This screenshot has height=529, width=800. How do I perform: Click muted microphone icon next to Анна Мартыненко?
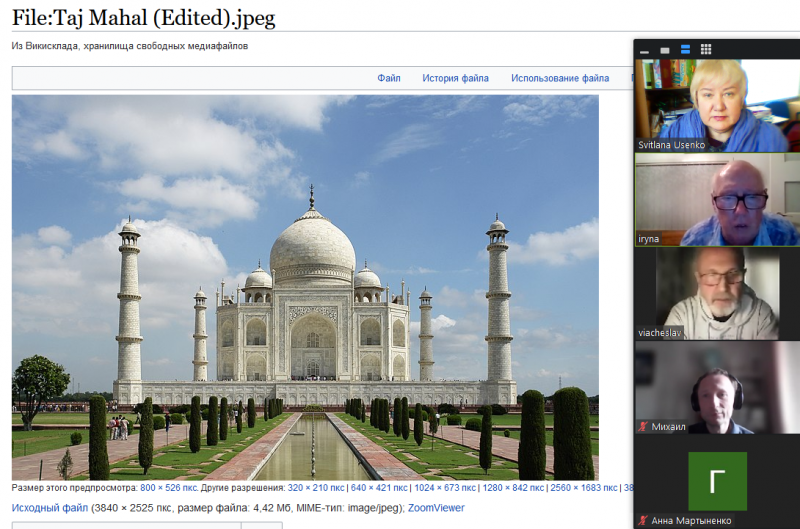pos(643,520)
